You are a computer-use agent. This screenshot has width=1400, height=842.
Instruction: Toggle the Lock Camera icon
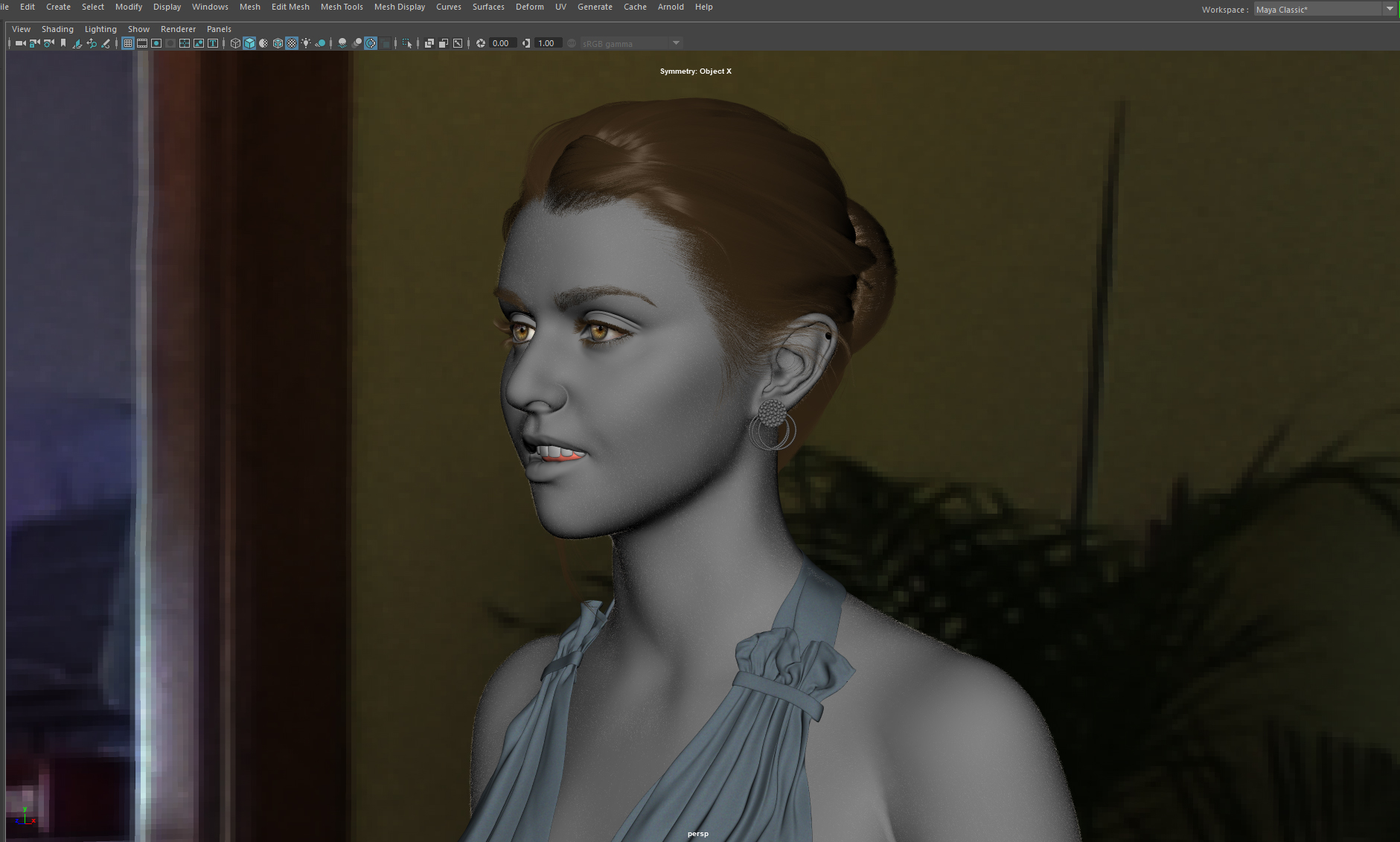34,43
